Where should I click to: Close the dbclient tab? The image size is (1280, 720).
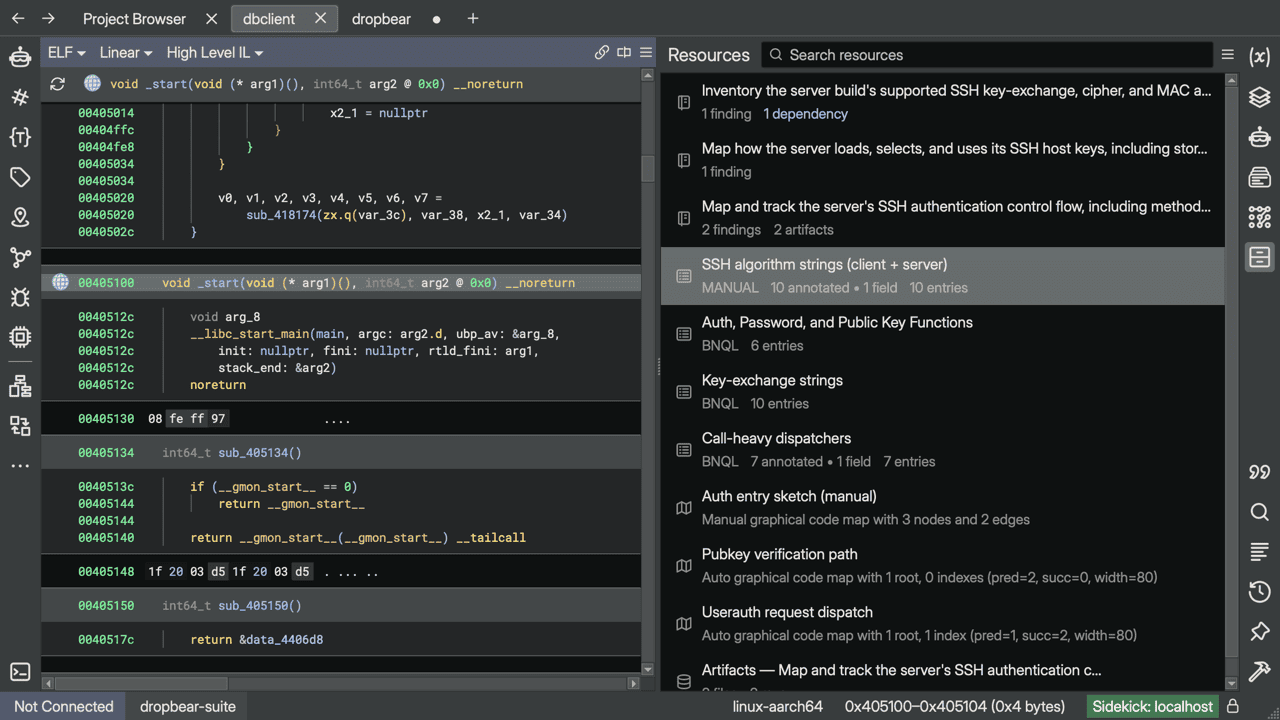tap(320, 18)
